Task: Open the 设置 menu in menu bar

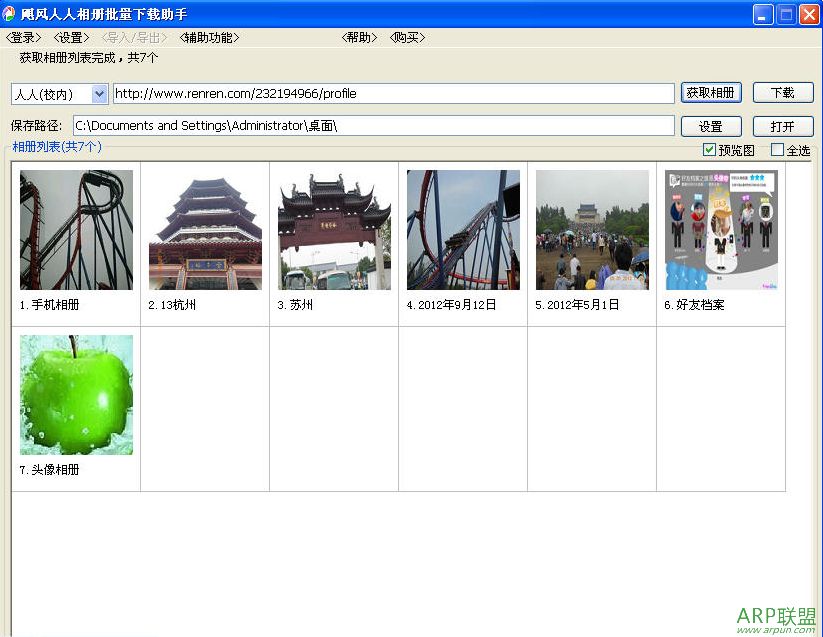Action: pyautogui.click(x=72, y=38)
